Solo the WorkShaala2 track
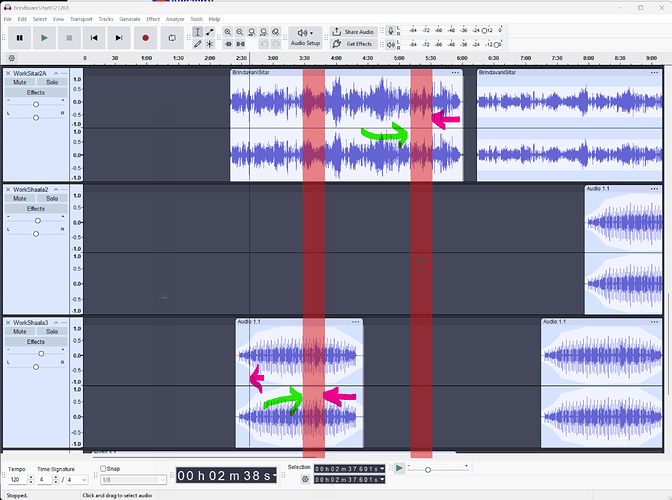672x500 pixels. click(x=52, y=198)
